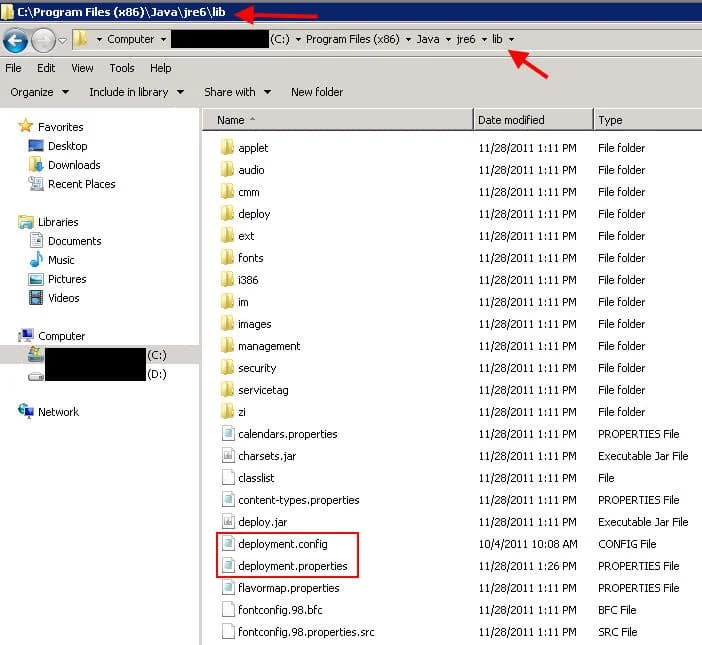Image resolution: width=702 pixels, height=645 pixels.
Task: Click the Network icon in navigation pane
Action: pyautogui.click(x=26, y=411)
